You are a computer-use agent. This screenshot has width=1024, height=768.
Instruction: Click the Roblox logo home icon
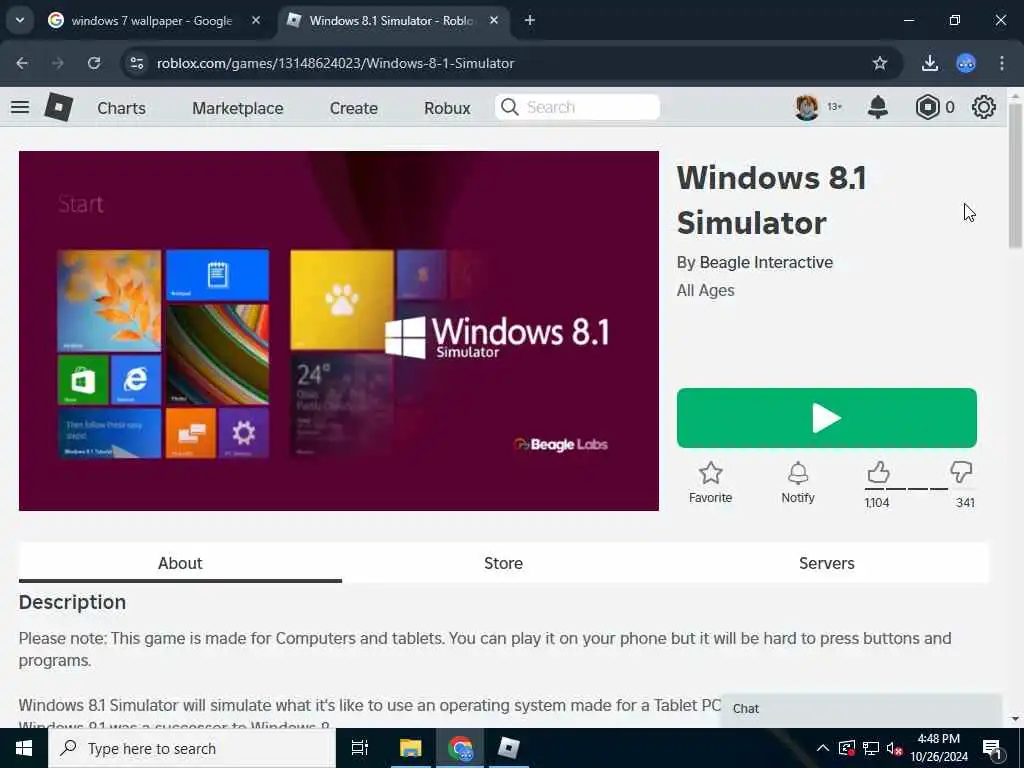[58, 107]
